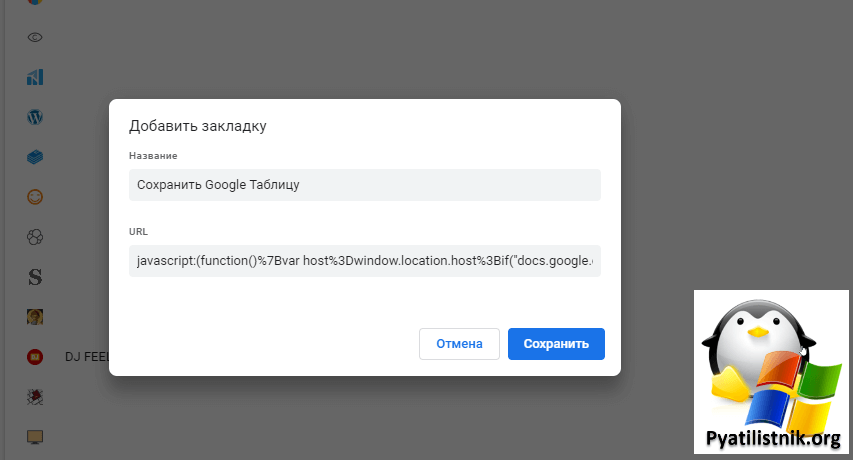Select the bar chart bookmark icon
Screen dimensions: 853x460
click(x=35, y=77)
